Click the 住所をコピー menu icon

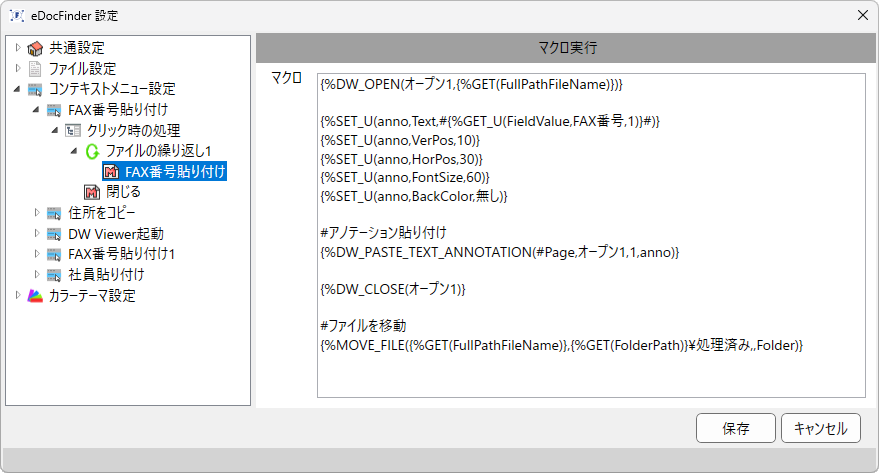[x=54, y=213]
